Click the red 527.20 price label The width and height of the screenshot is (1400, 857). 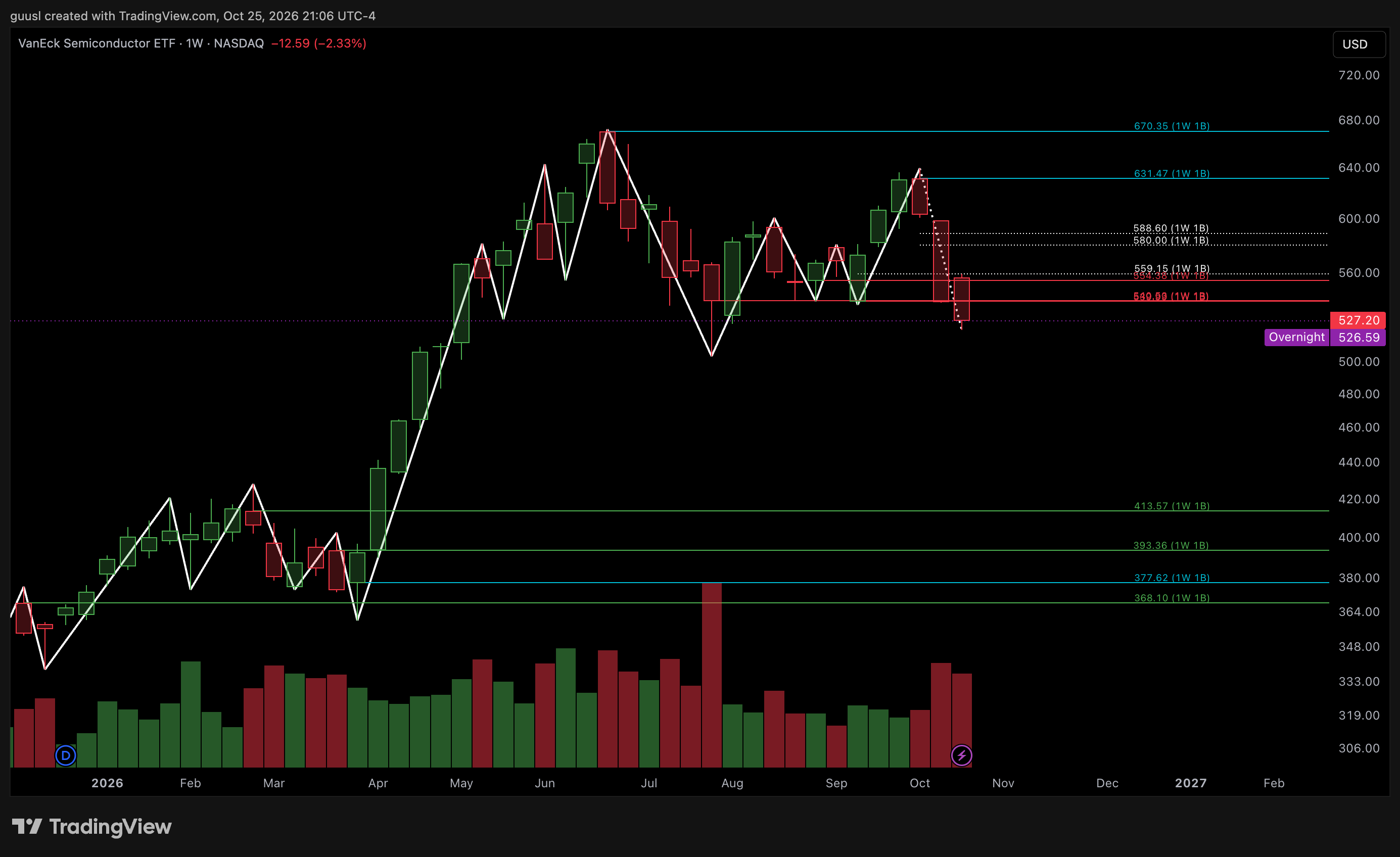point(1358,320)
